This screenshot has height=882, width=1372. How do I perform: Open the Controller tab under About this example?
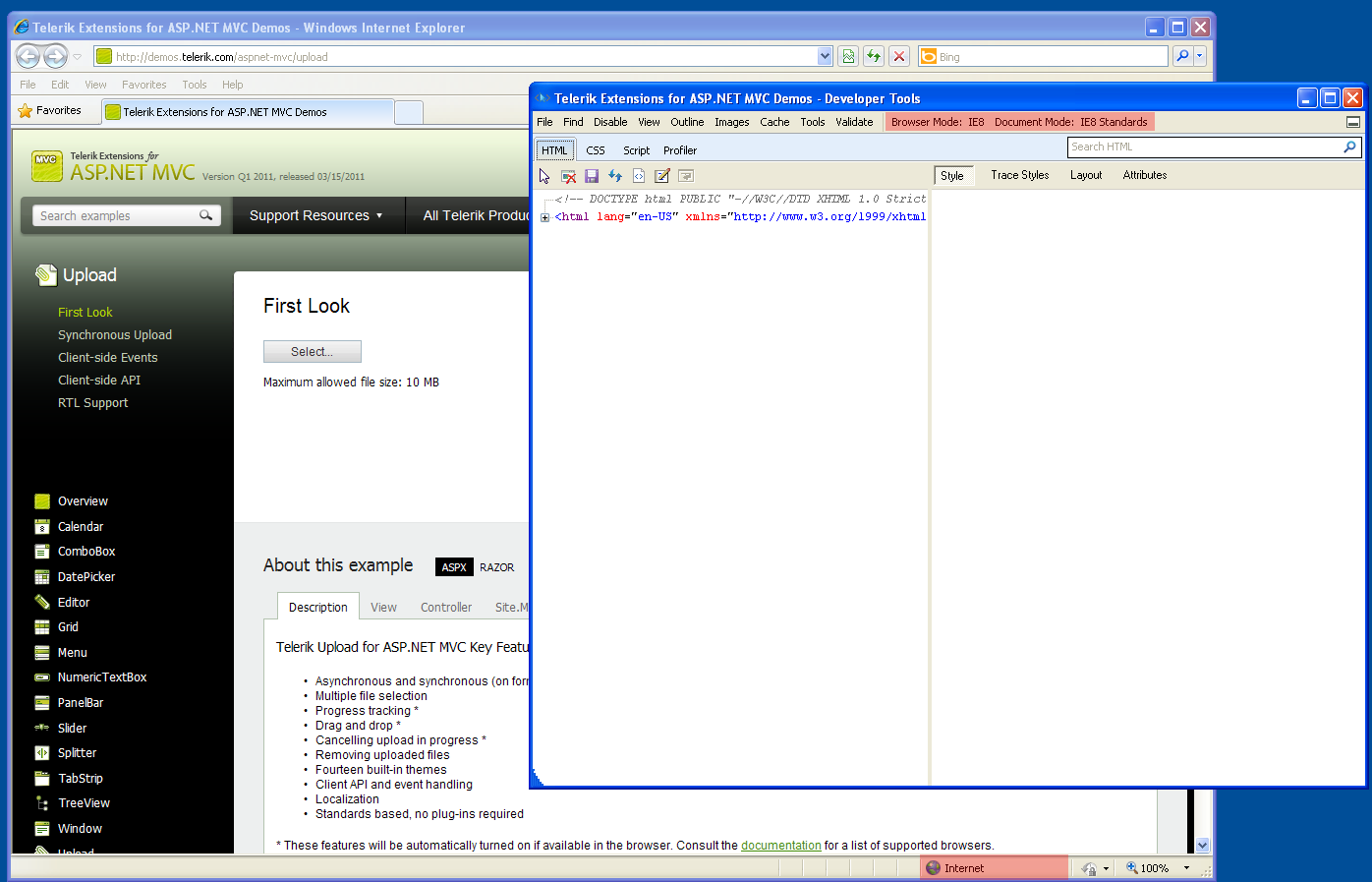(446, 607)
